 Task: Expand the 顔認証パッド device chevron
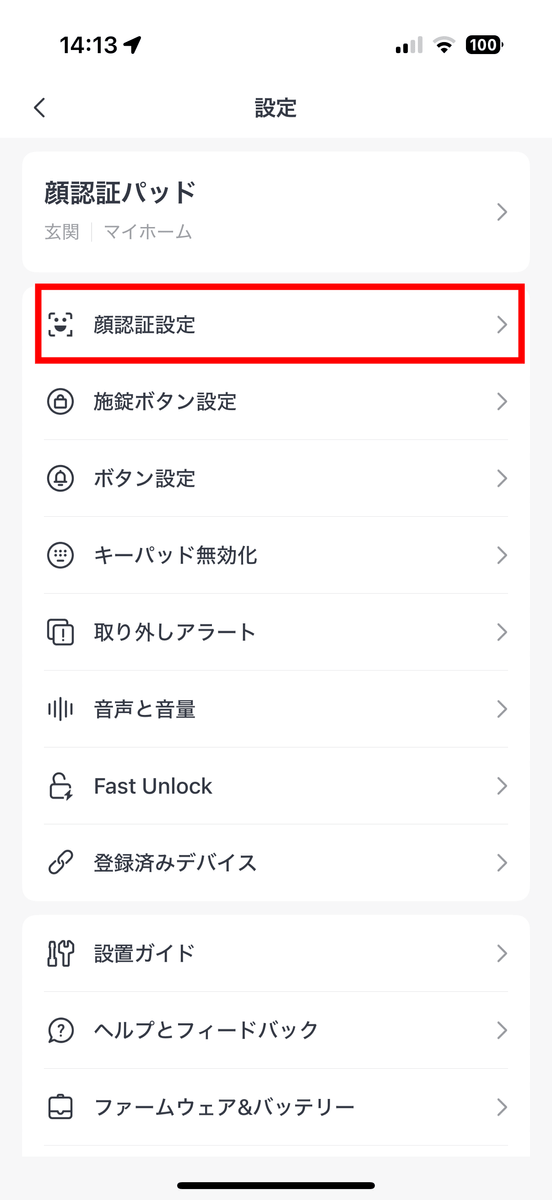click(502, 212)
